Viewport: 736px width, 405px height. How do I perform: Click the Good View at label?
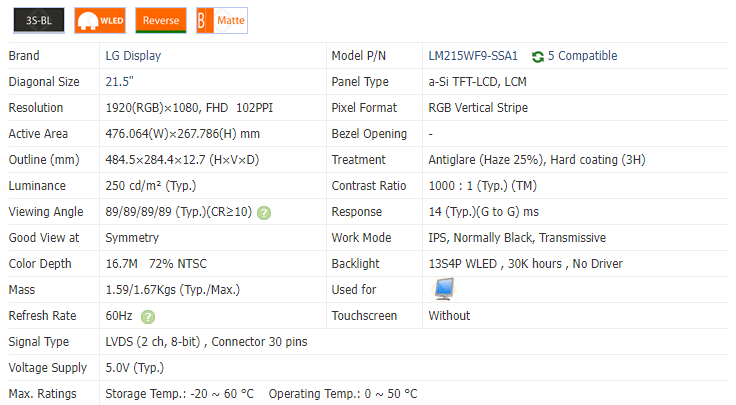pyautogui.click(x=44, y=238)
